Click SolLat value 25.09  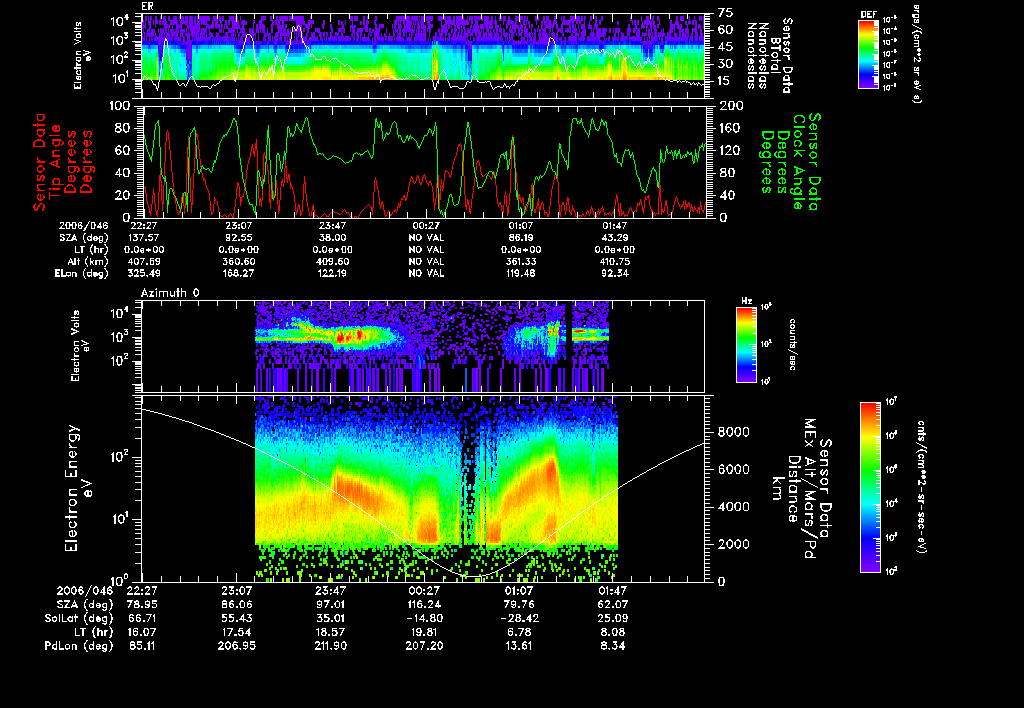[612, 618]
